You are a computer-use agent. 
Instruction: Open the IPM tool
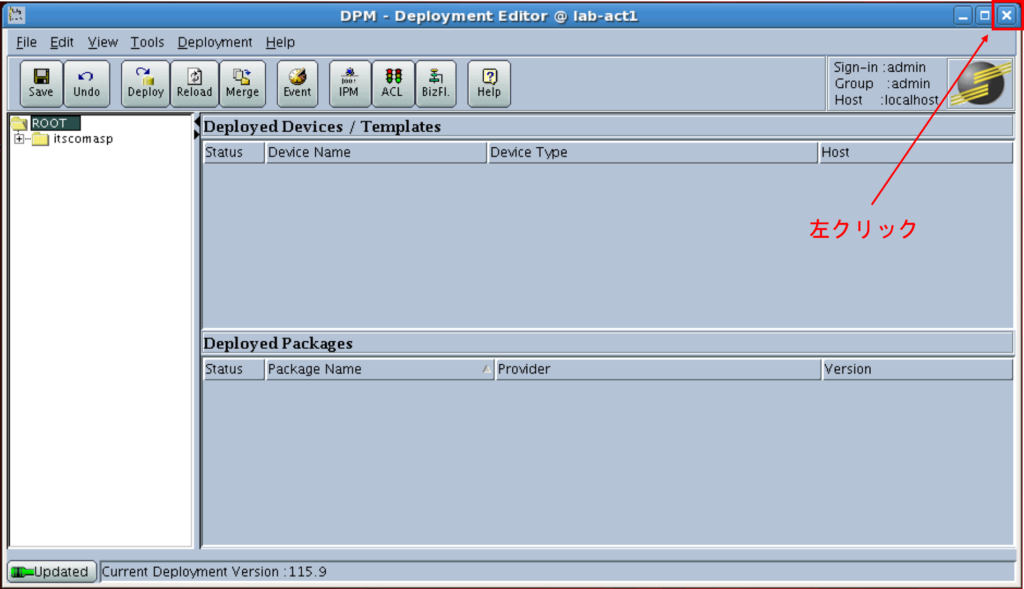[349, 84]
